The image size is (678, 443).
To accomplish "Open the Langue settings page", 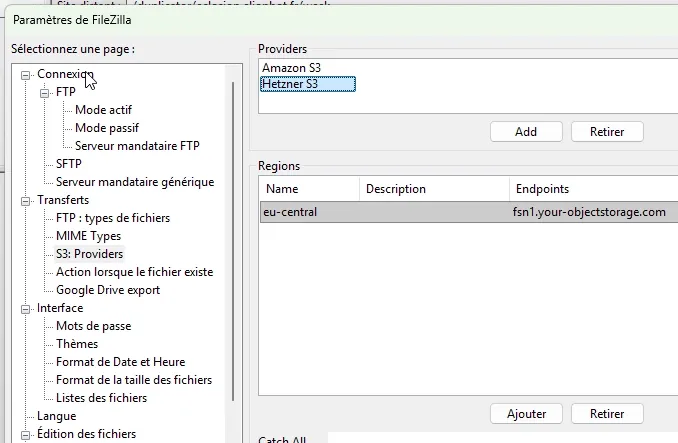I will 57,416.
